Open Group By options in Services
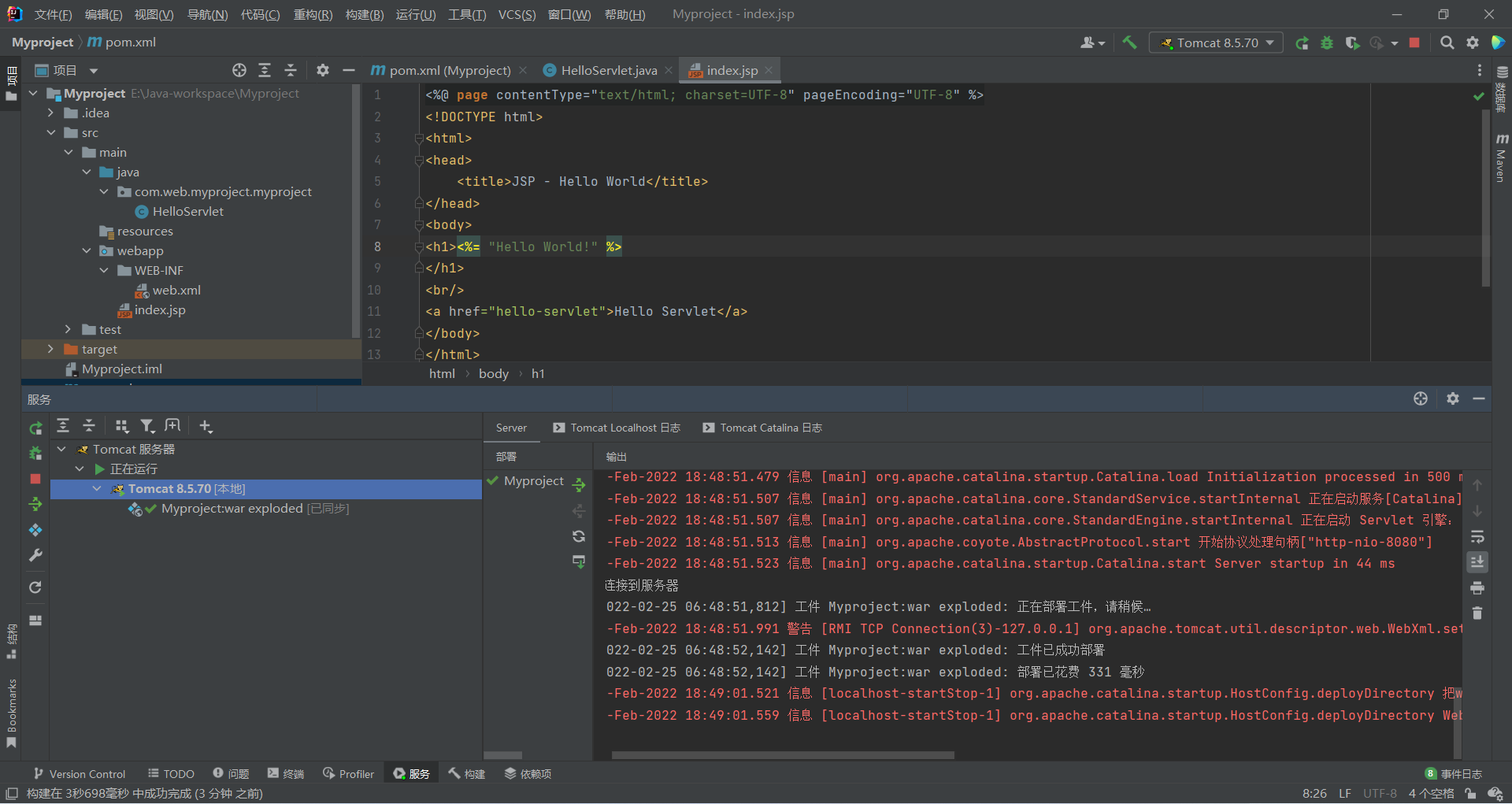 coord(121,426)
